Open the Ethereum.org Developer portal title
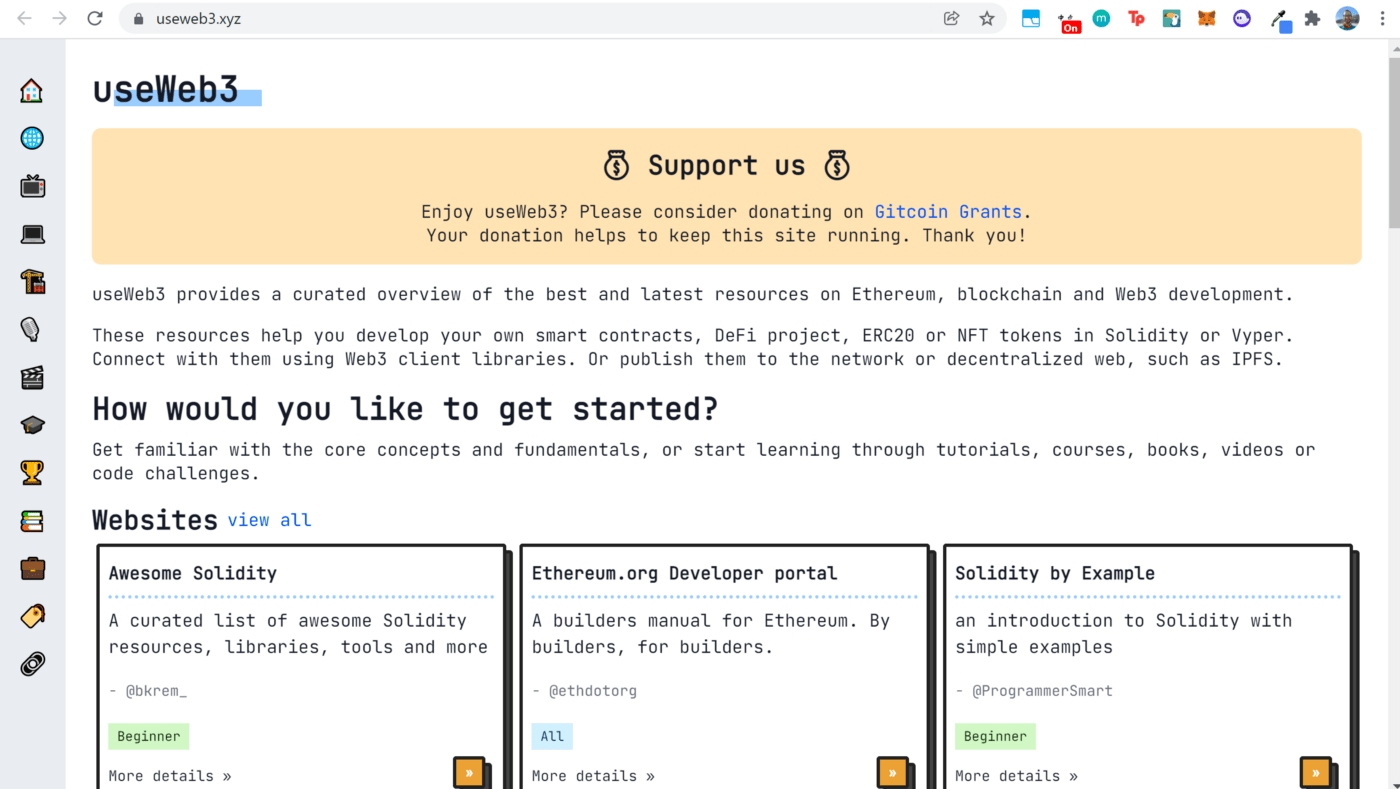Screen dimensions: 1400x789 point(684,573)
